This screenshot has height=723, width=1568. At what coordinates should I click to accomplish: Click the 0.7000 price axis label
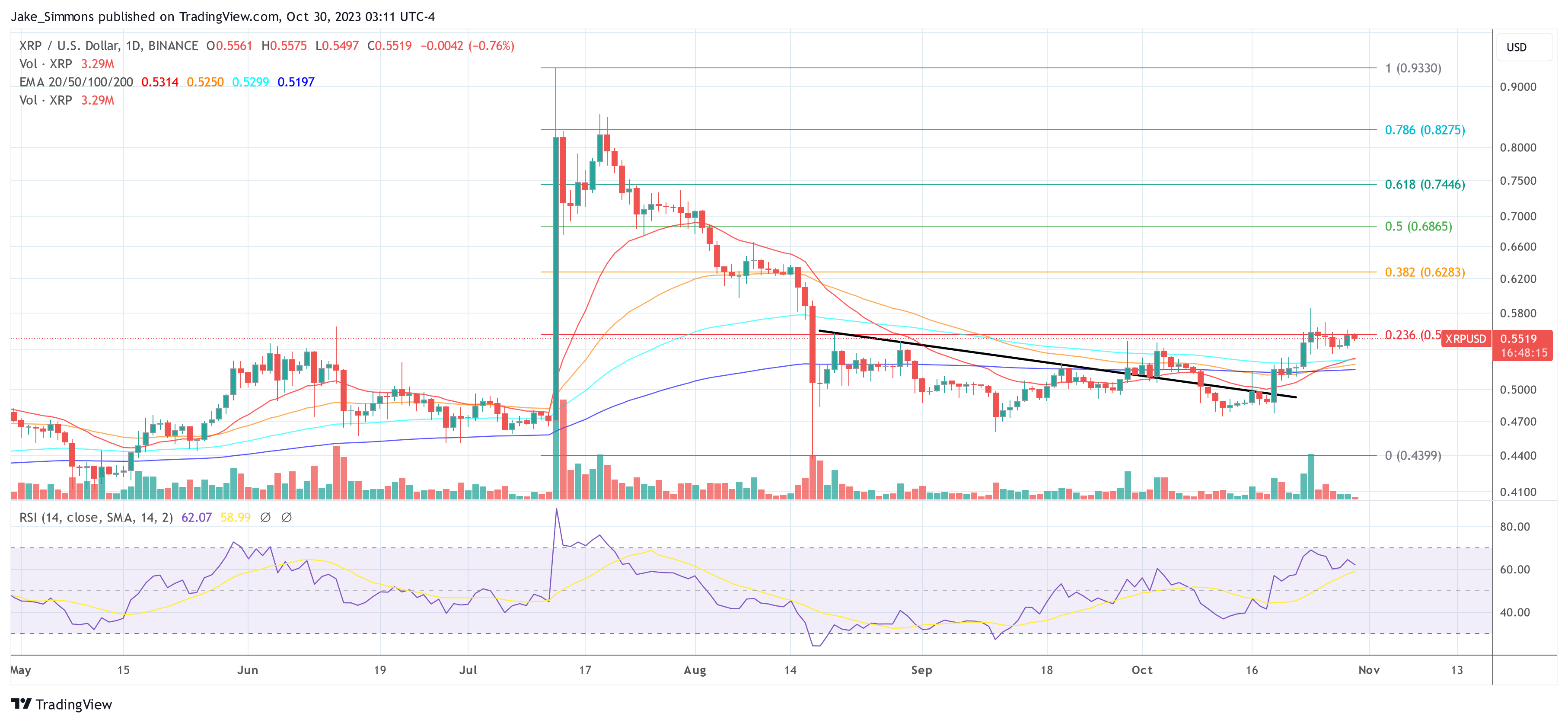pos(1517,216)
